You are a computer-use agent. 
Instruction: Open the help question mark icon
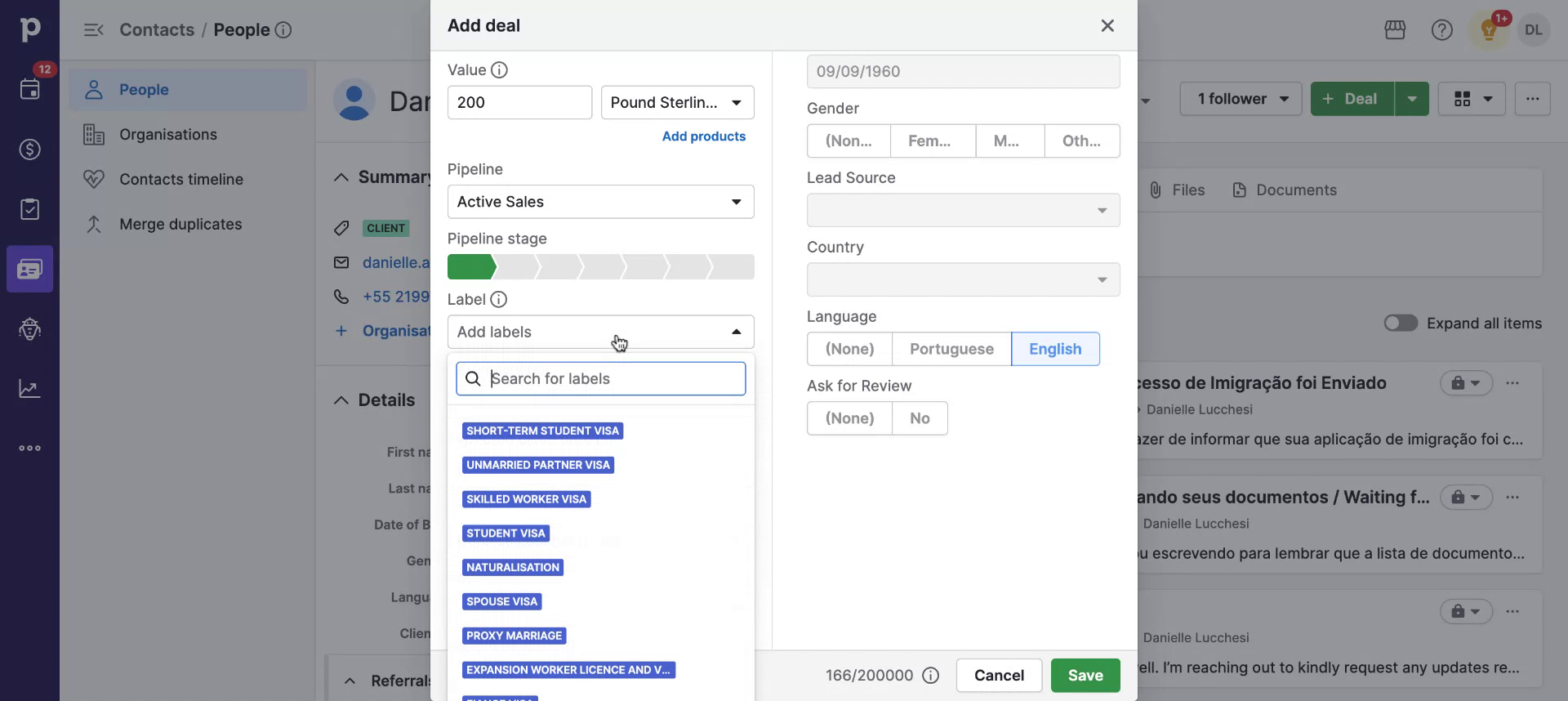coord(1441,30)
